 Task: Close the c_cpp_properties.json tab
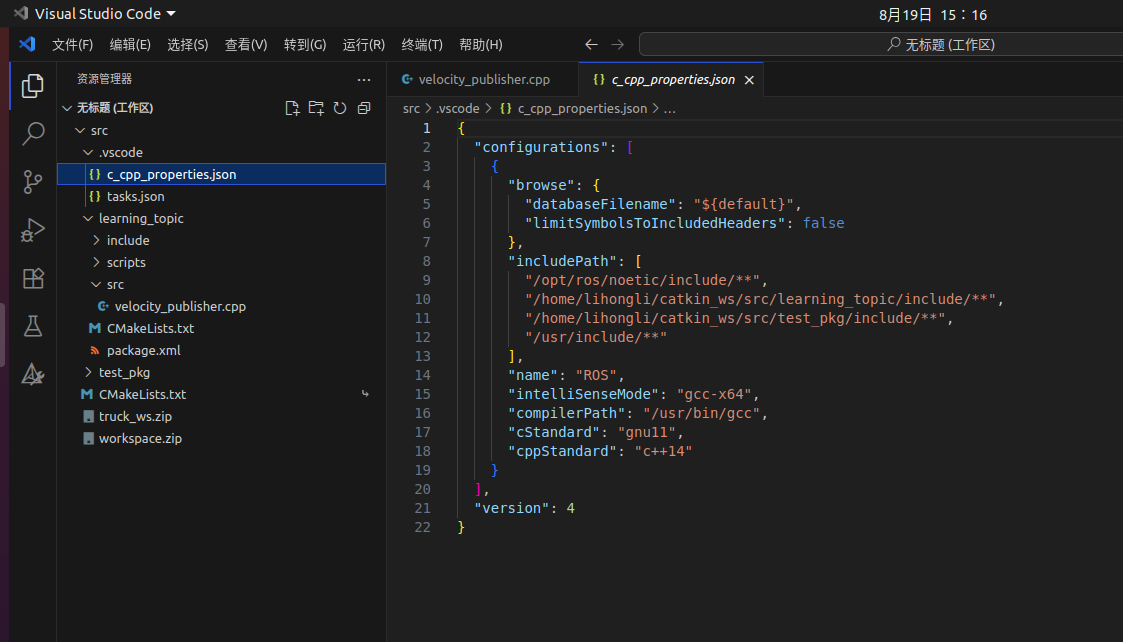(749, 80)
